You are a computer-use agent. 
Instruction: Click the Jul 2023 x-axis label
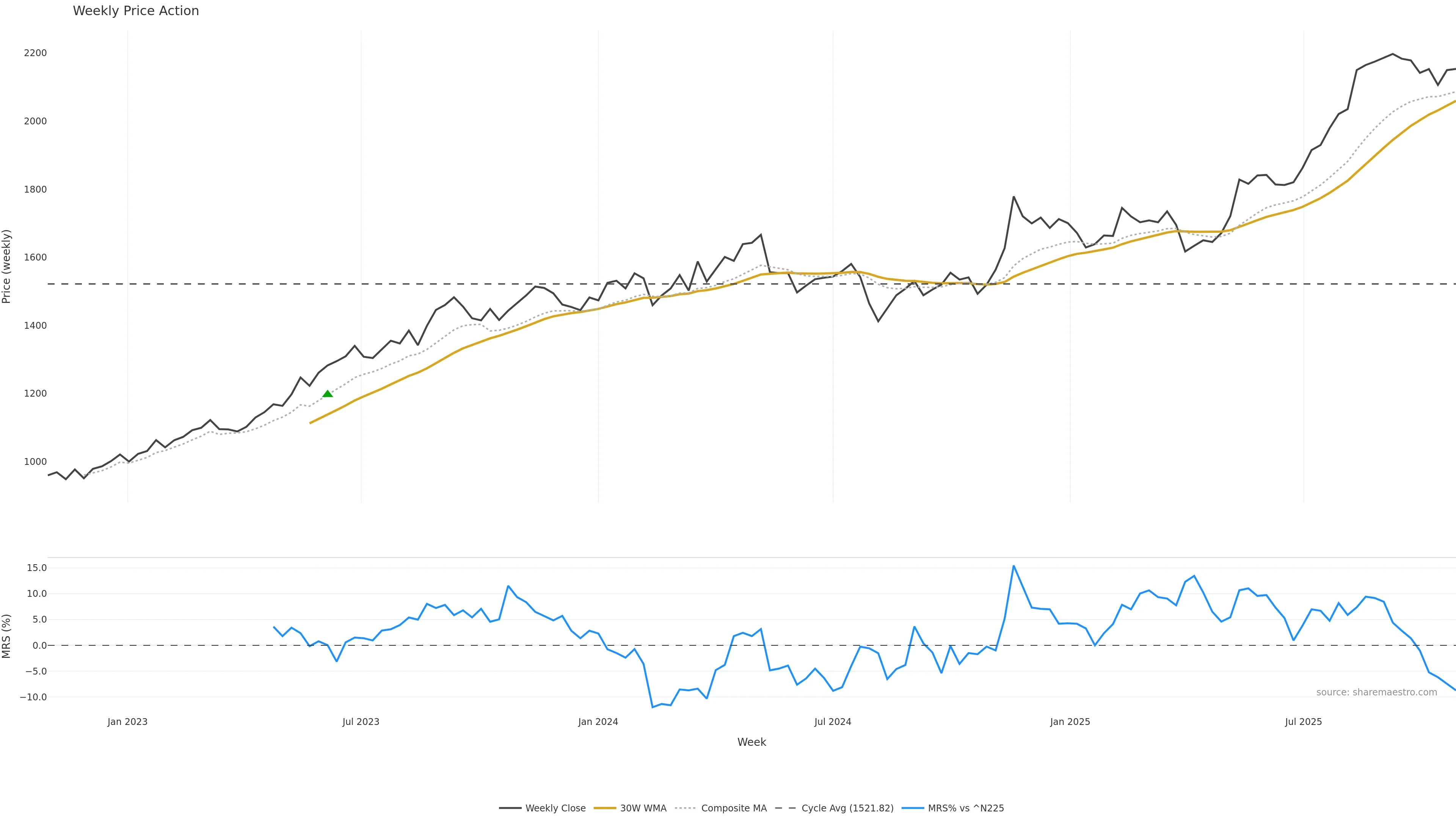(x=361, y=722)
